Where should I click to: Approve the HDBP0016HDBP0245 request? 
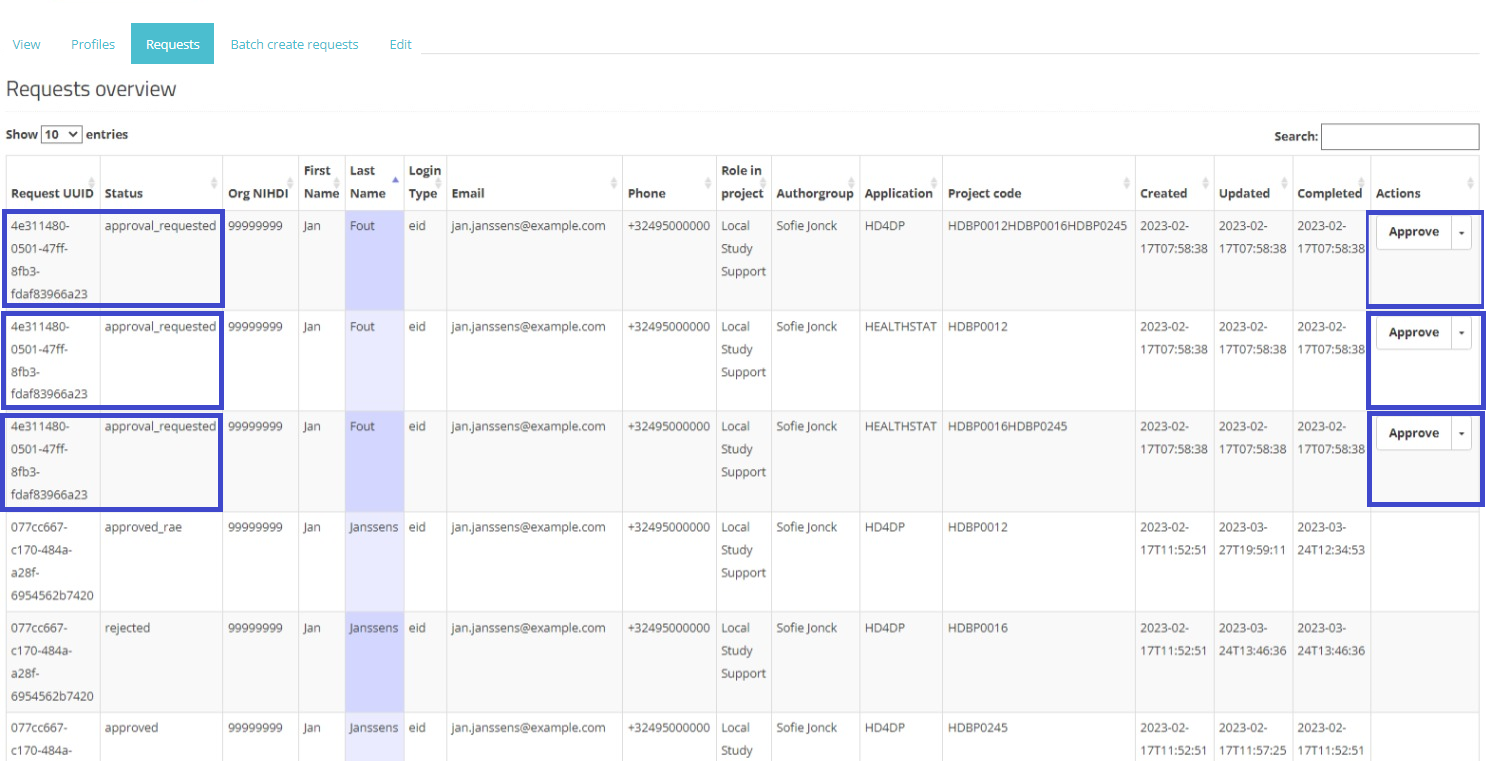point(1413,434)
